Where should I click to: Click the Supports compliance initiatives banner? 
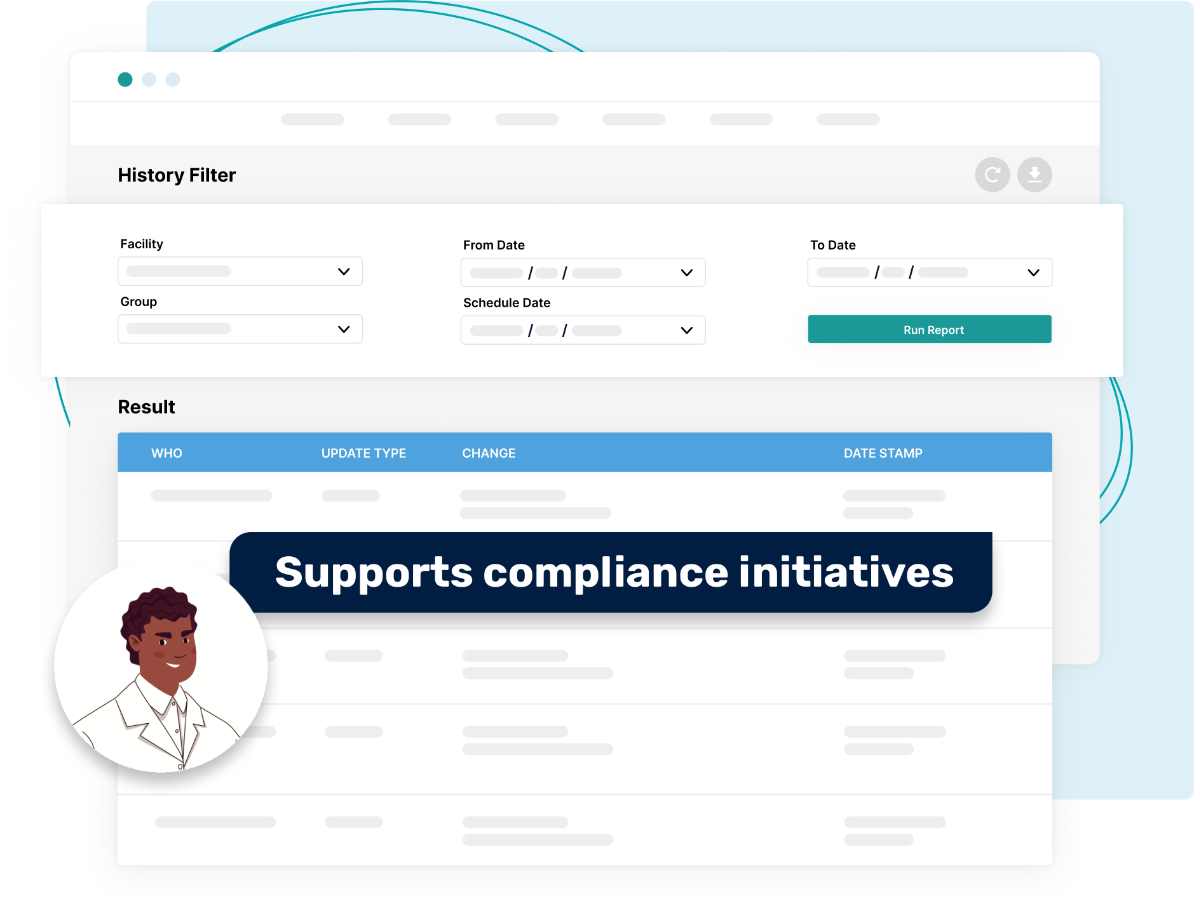pyautogui.click(x=611, y=572)
